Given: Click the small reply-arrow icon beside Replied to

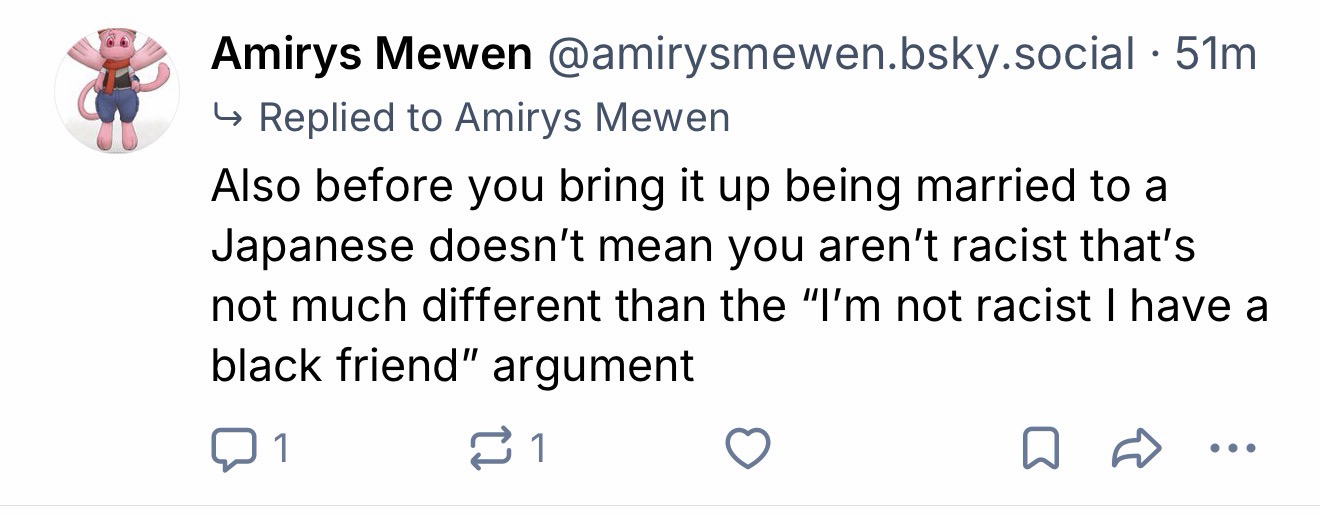Looking at the screenshot, I should (227, 119).
